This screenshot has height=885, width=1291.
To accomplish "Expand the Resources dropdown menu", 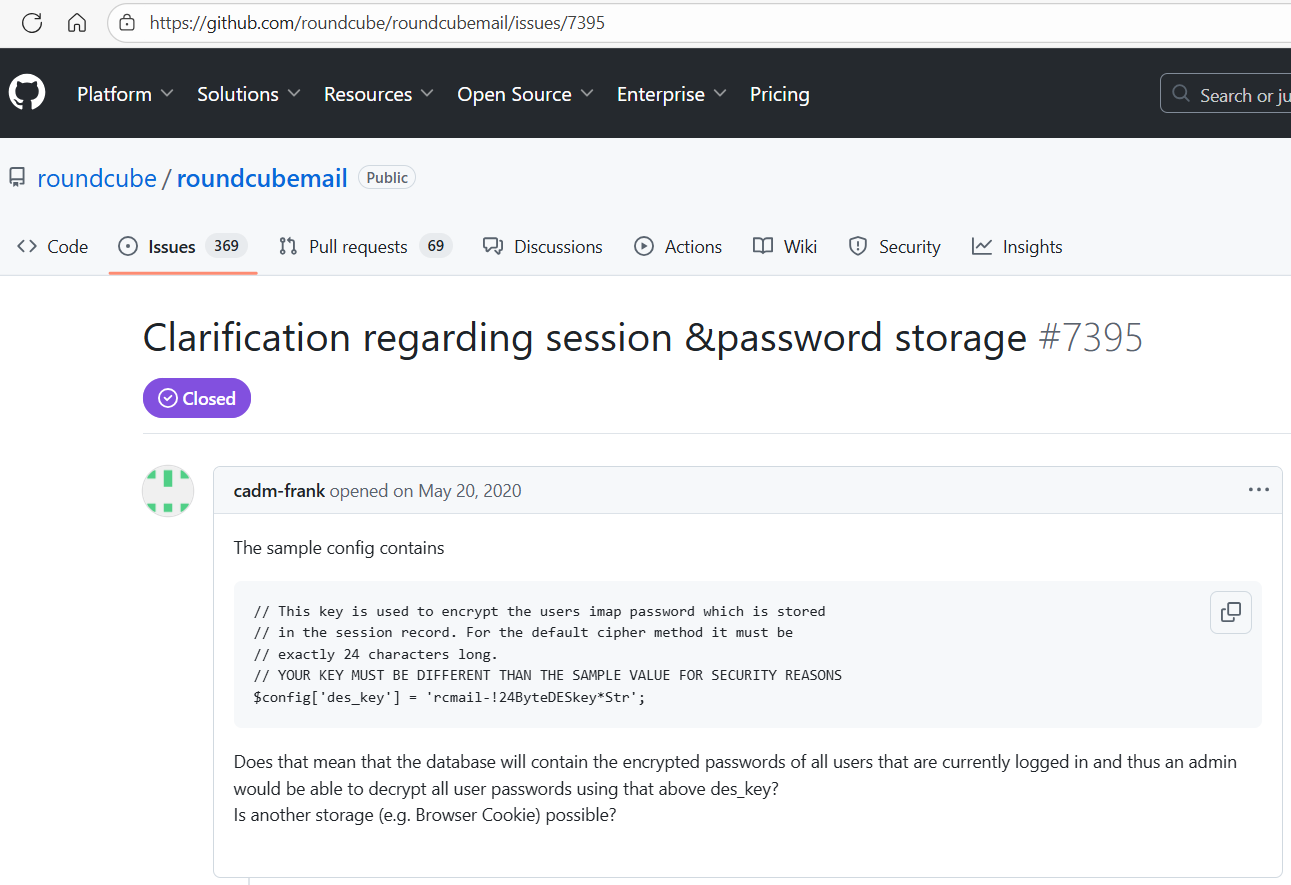I will tap(378, 94).
